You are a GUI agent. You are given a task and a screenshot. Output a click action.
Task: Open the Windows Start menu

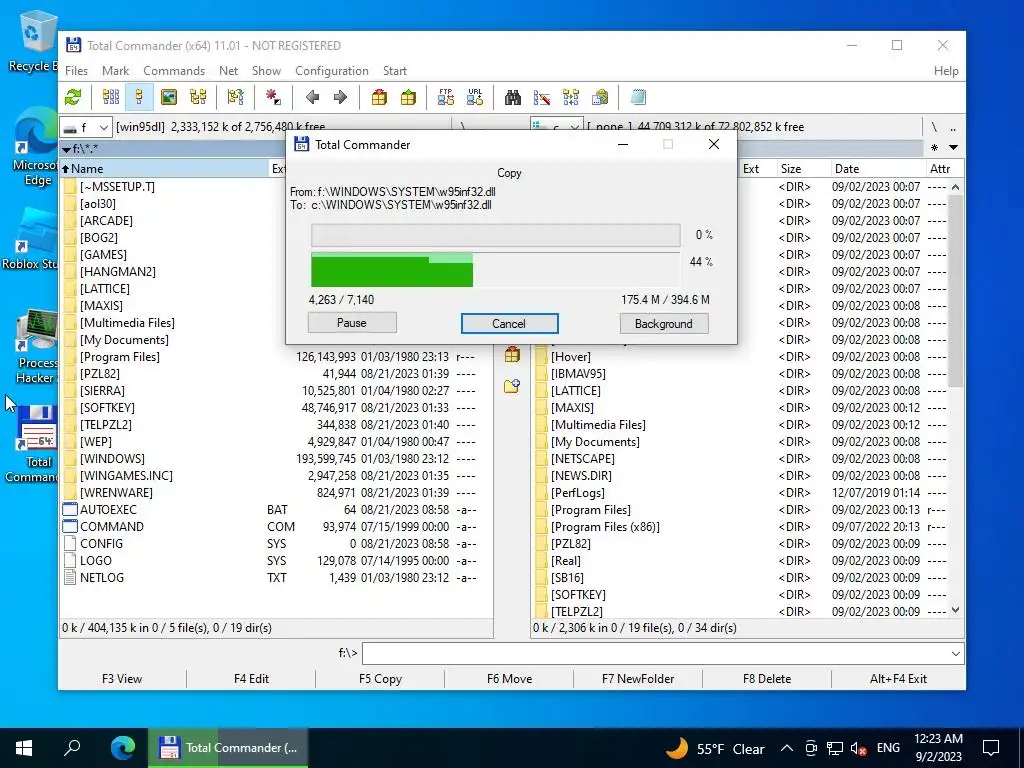24,748
